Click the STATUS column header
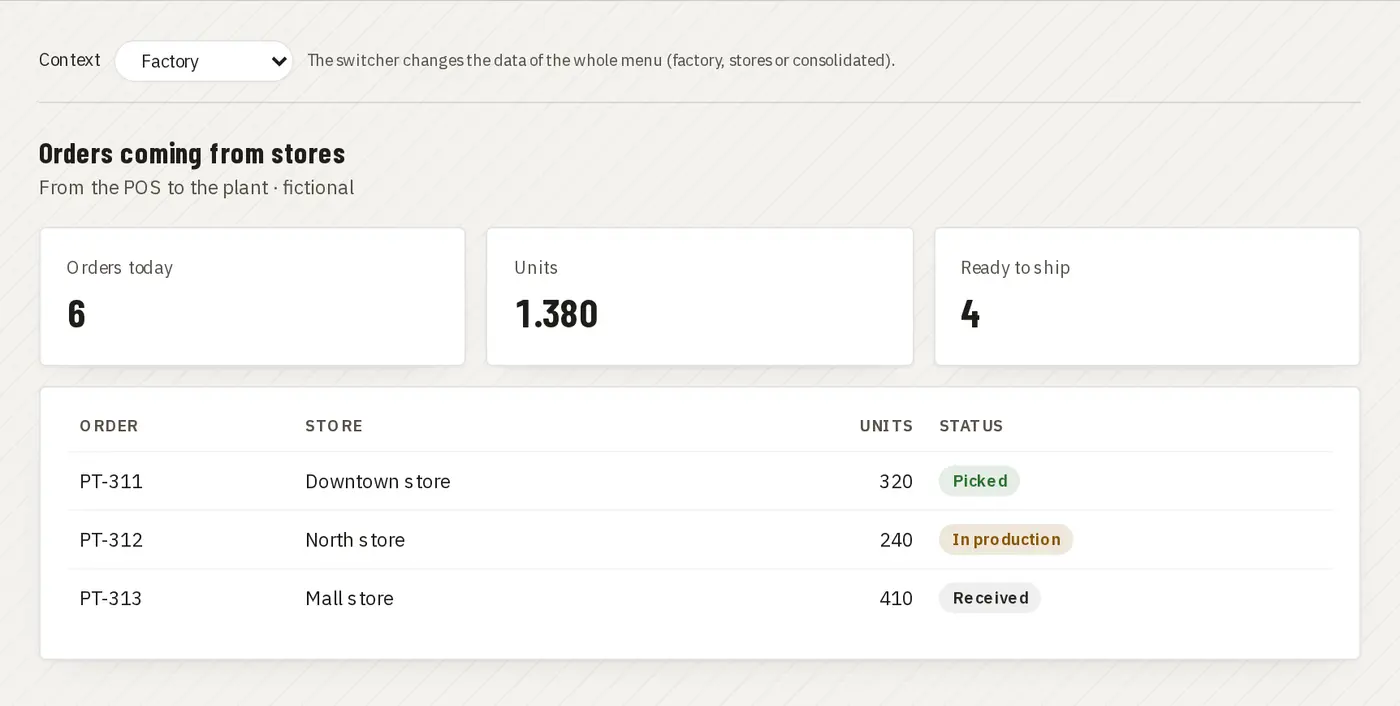1400x706 pixels. (971, 426)
